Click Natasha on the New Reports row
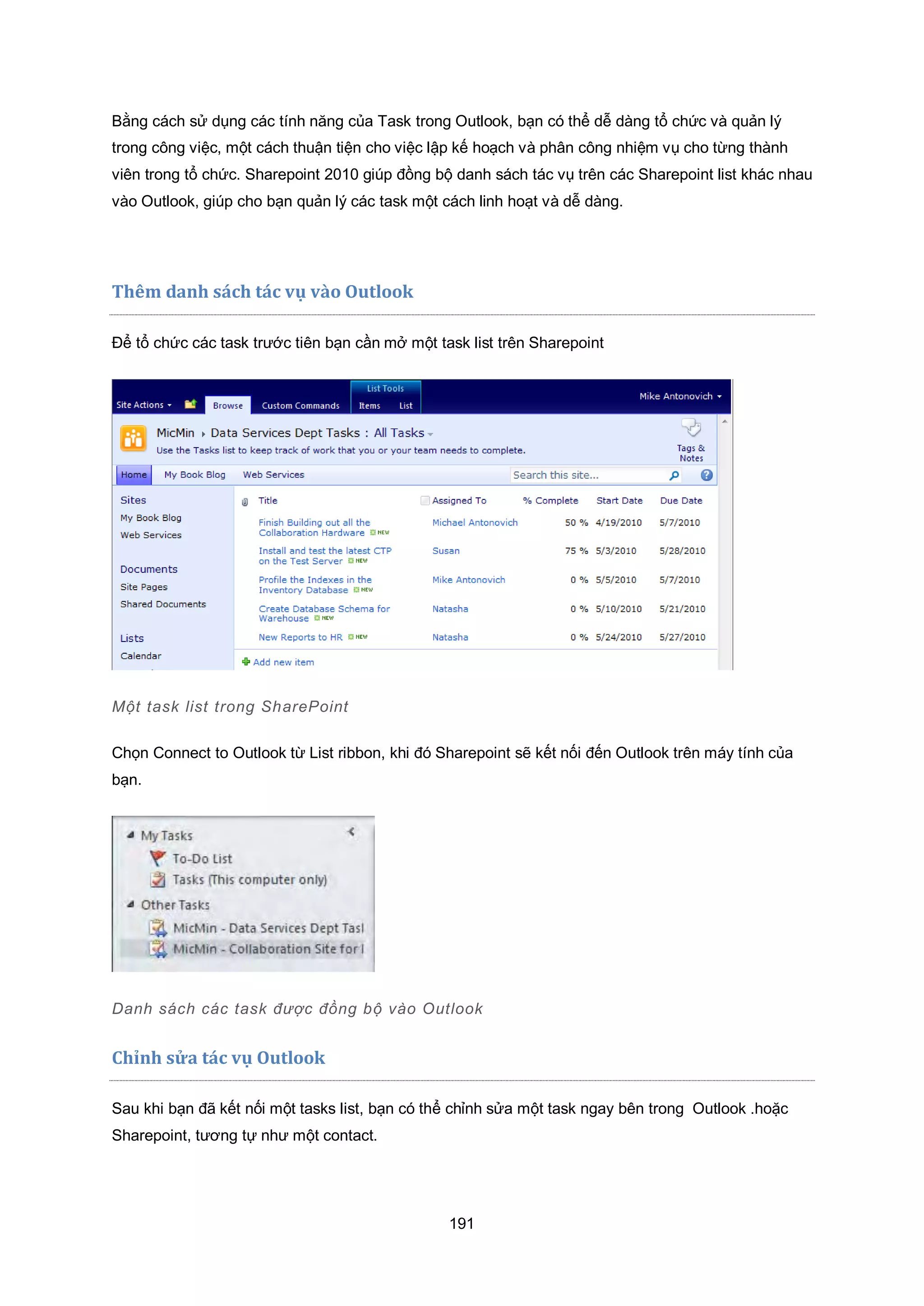924x1306 pixels. click(450, 637)
